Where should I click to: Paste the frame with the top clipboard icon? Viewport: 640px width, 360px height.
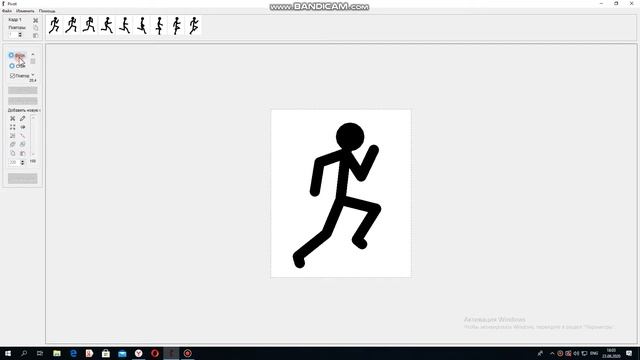[x=36, y=36]
